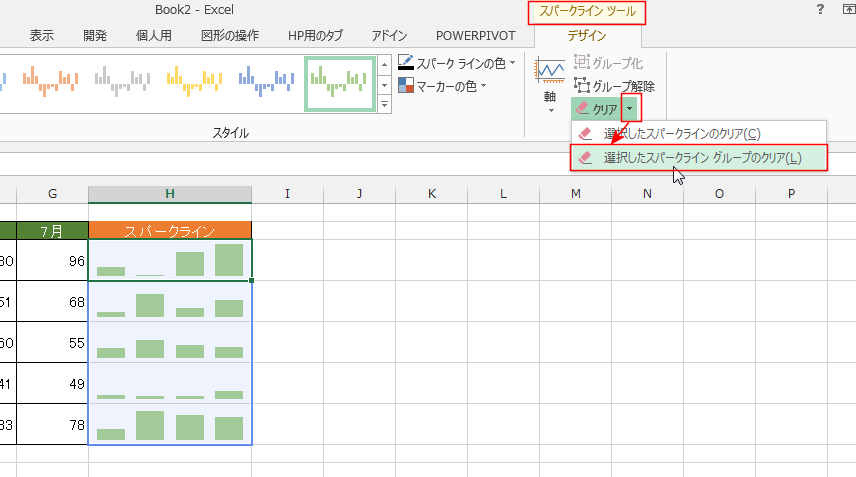The height and width of the screenshot is (477, 856).
Task: Open Excel help question mark
Action: pos(820,9)
